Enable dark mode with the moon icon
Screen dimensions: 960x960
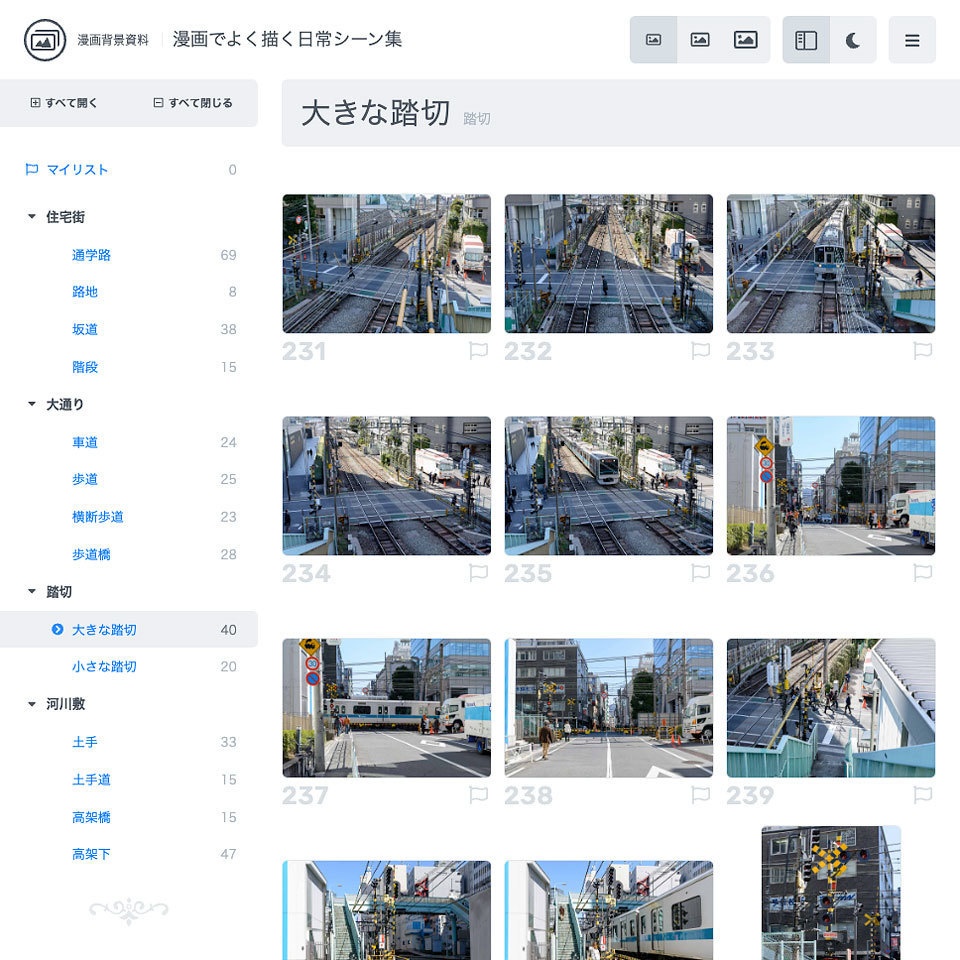click(854, 39)
